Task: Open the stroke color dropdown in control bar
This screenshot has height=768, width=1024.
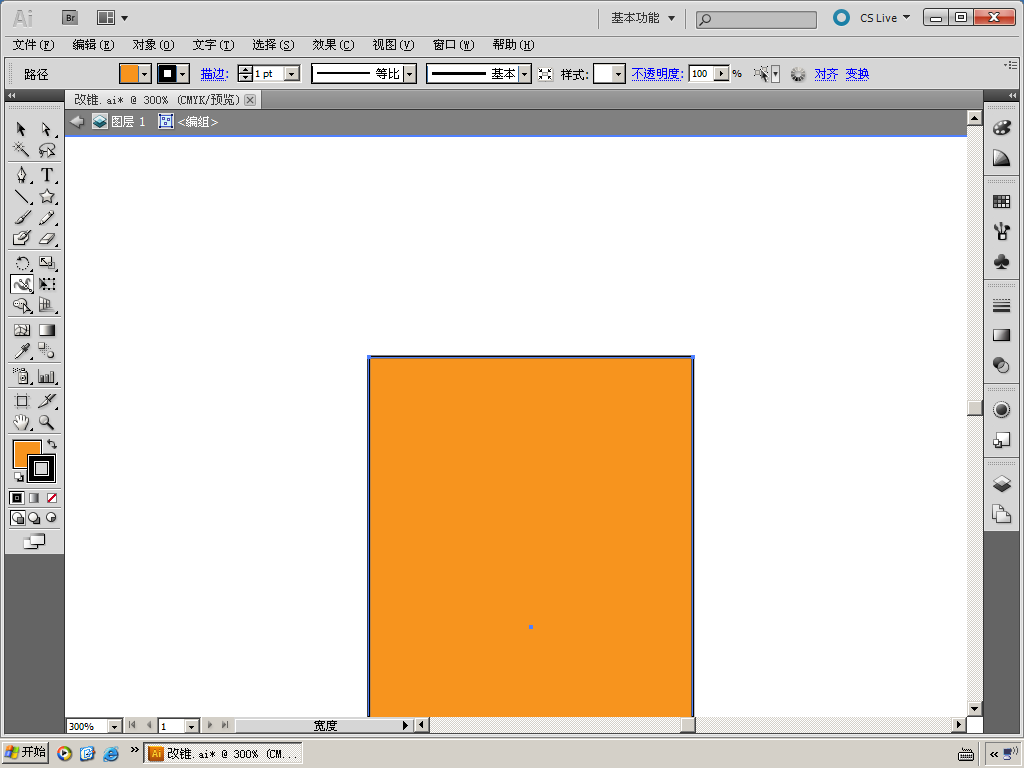Action: coord(183,74)
